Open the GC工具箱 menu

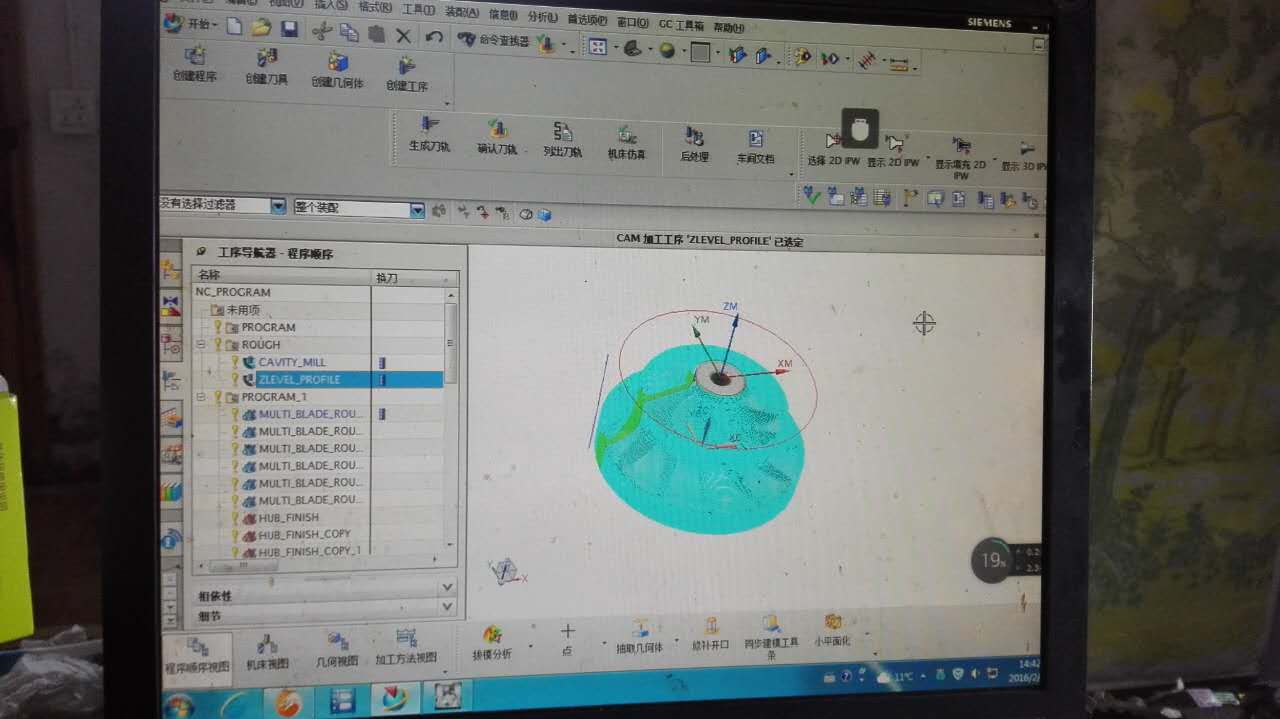click(682, 23)
